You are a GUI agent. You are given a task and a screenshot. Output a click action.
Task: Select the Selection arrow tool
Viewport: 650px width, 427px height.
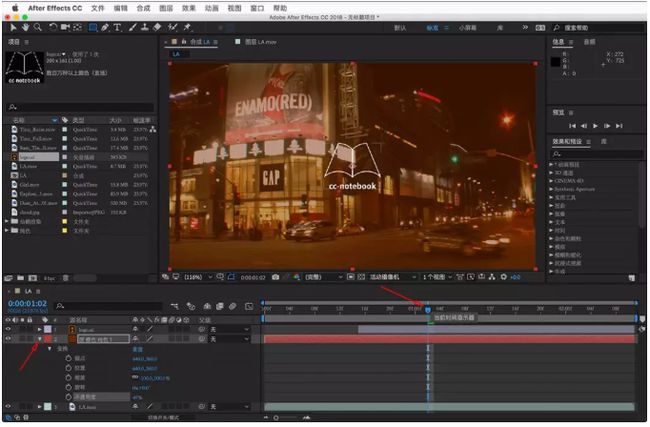click(x=13, y=27)
